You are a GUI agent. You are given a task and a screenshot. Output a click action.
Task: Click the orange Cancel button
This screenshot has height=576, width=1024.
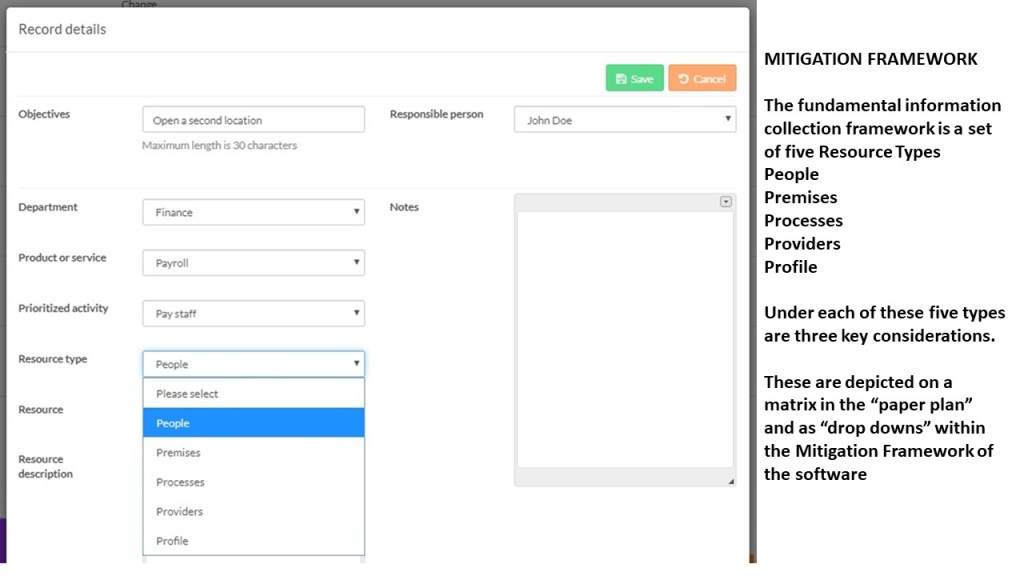702,78
